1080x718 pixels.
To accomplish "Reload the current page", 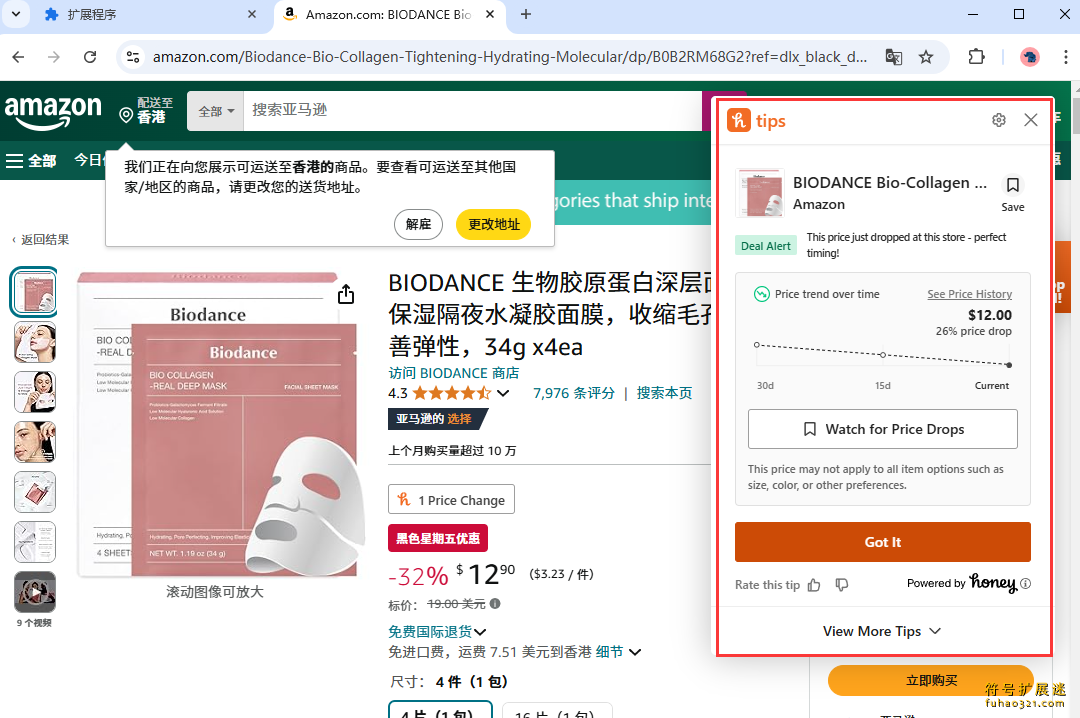I will tap(90, 57).
